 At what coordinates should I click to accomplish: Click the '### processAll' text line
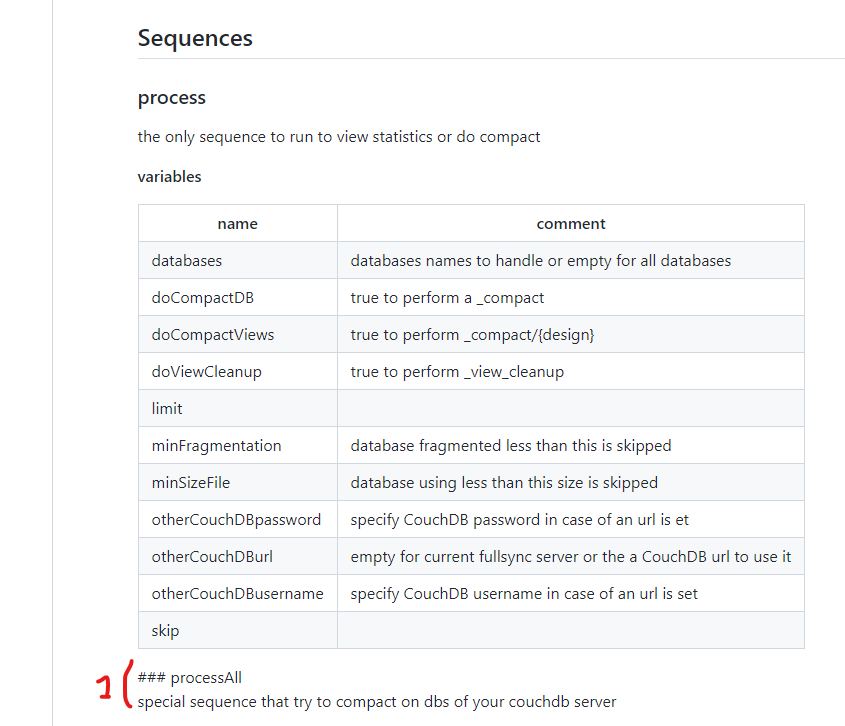pyautogui.click(x=190, y=677)
